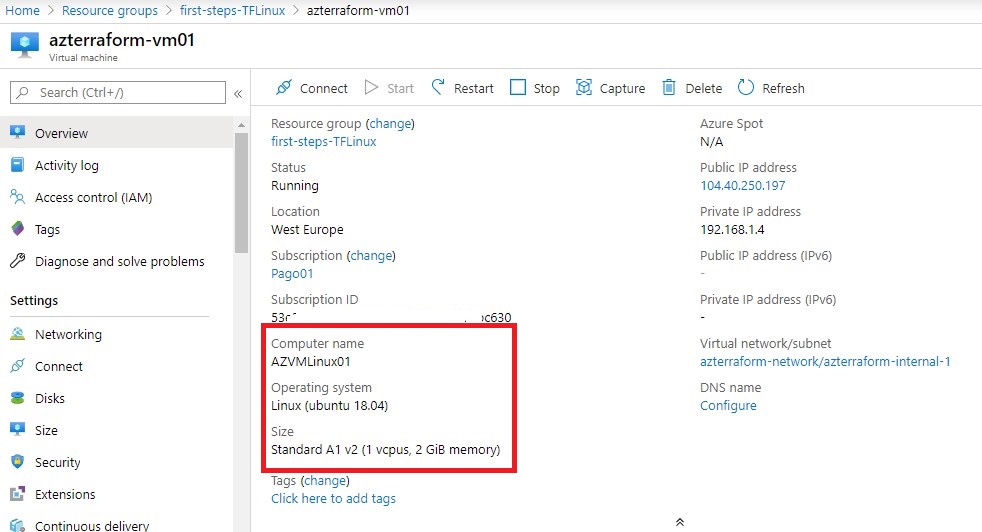Click the Tags icon in sidebar
Image resolution: width=982 pixels, height=532 pixels.
pos(17,229)
